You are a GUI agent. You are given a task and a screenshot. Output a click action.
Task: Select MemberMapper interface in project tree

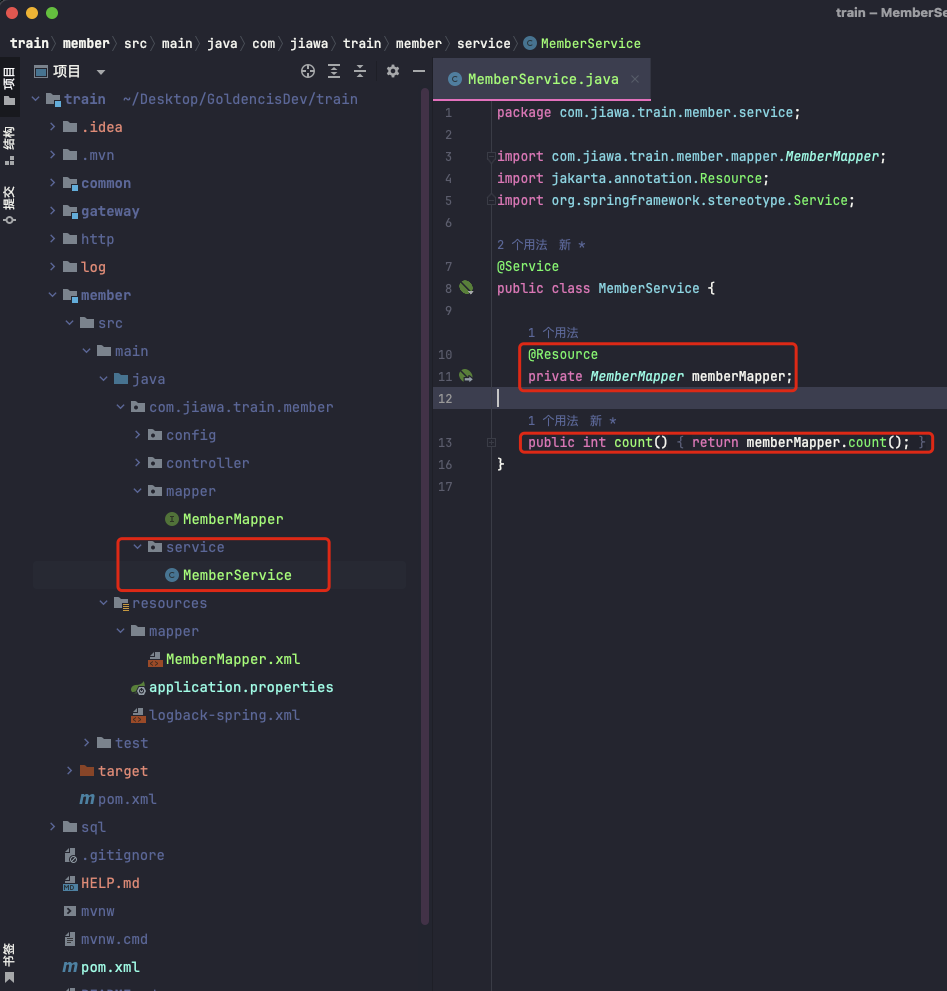pyautogui.click(x=233, y=519)
